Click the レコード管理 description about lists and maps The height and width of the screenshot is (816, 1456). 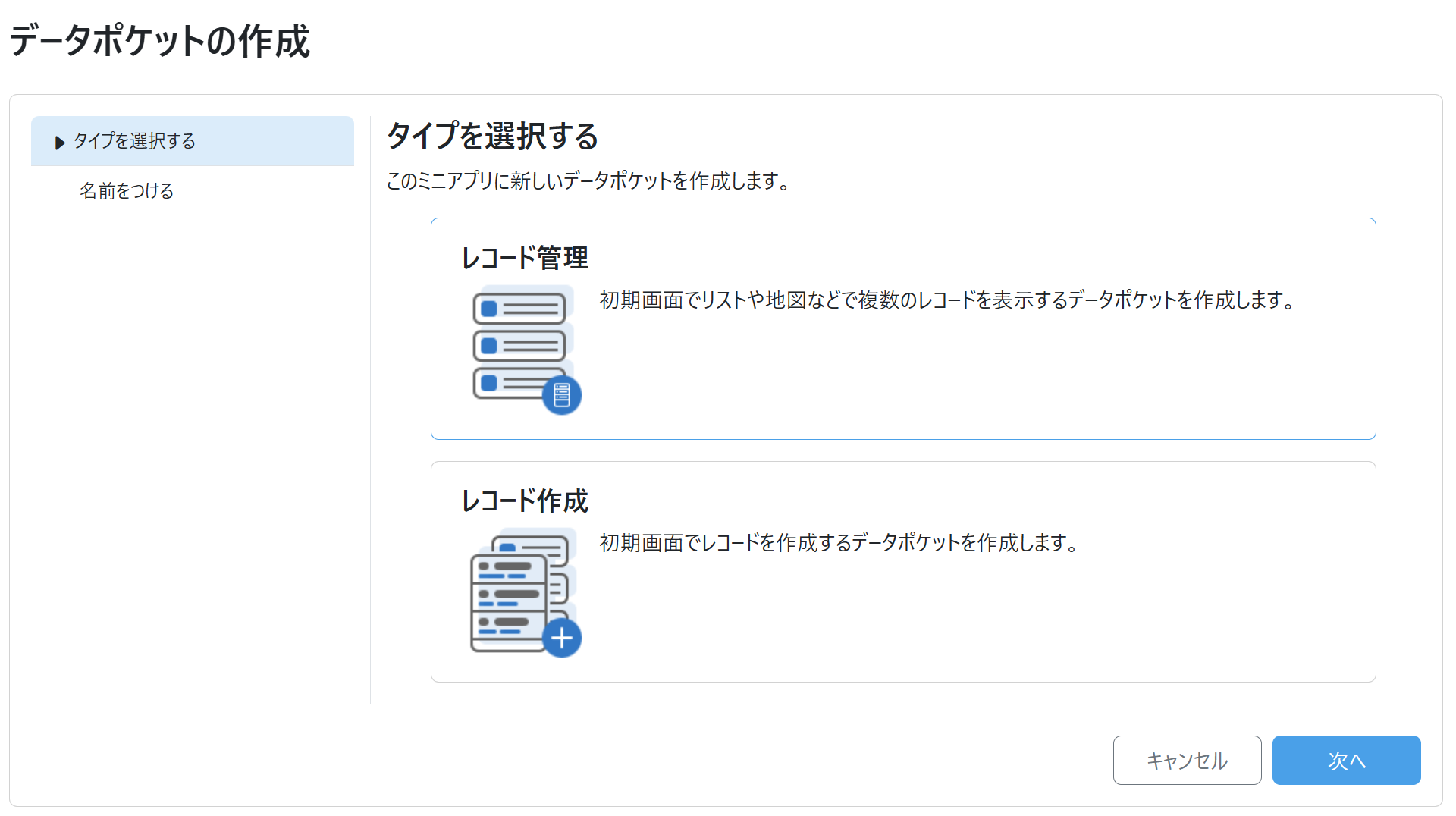(x=947, y=300)
